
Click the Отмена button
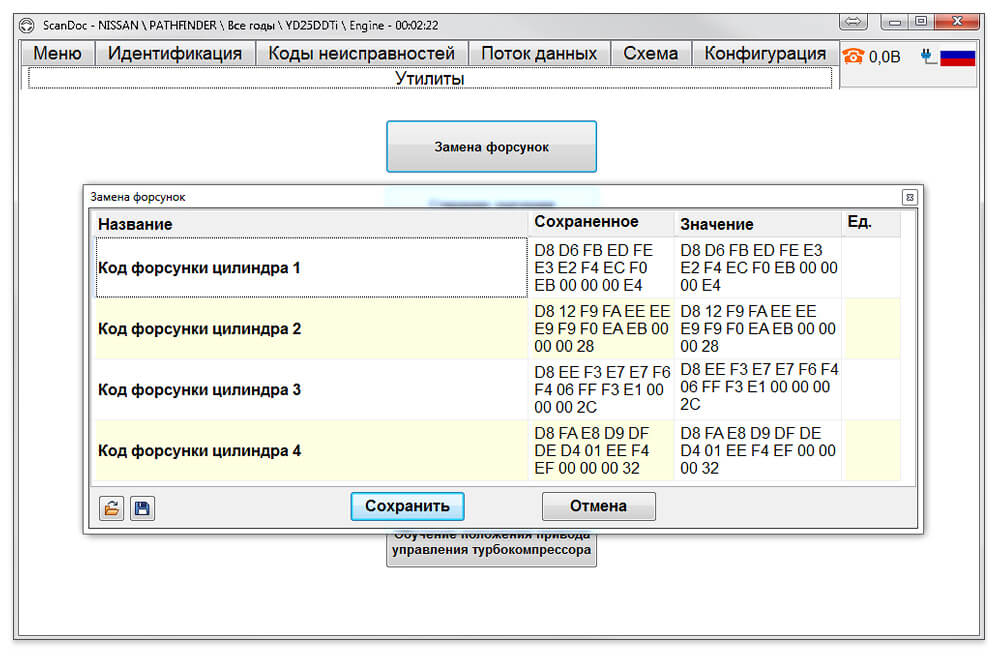tap(598, 506)
